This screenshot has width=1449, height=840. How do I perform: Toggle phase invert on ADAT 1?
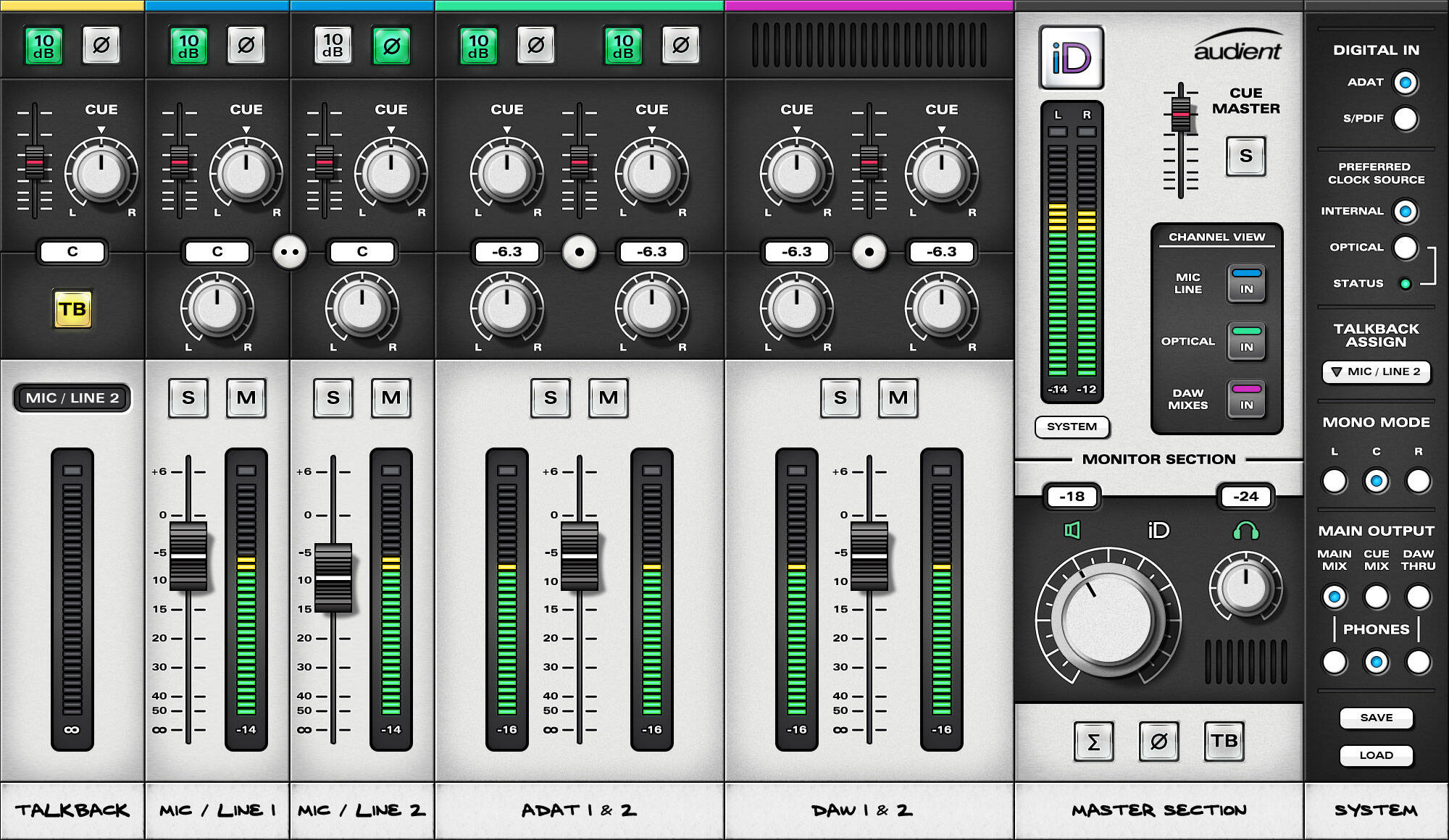click(x=536, y=46)
